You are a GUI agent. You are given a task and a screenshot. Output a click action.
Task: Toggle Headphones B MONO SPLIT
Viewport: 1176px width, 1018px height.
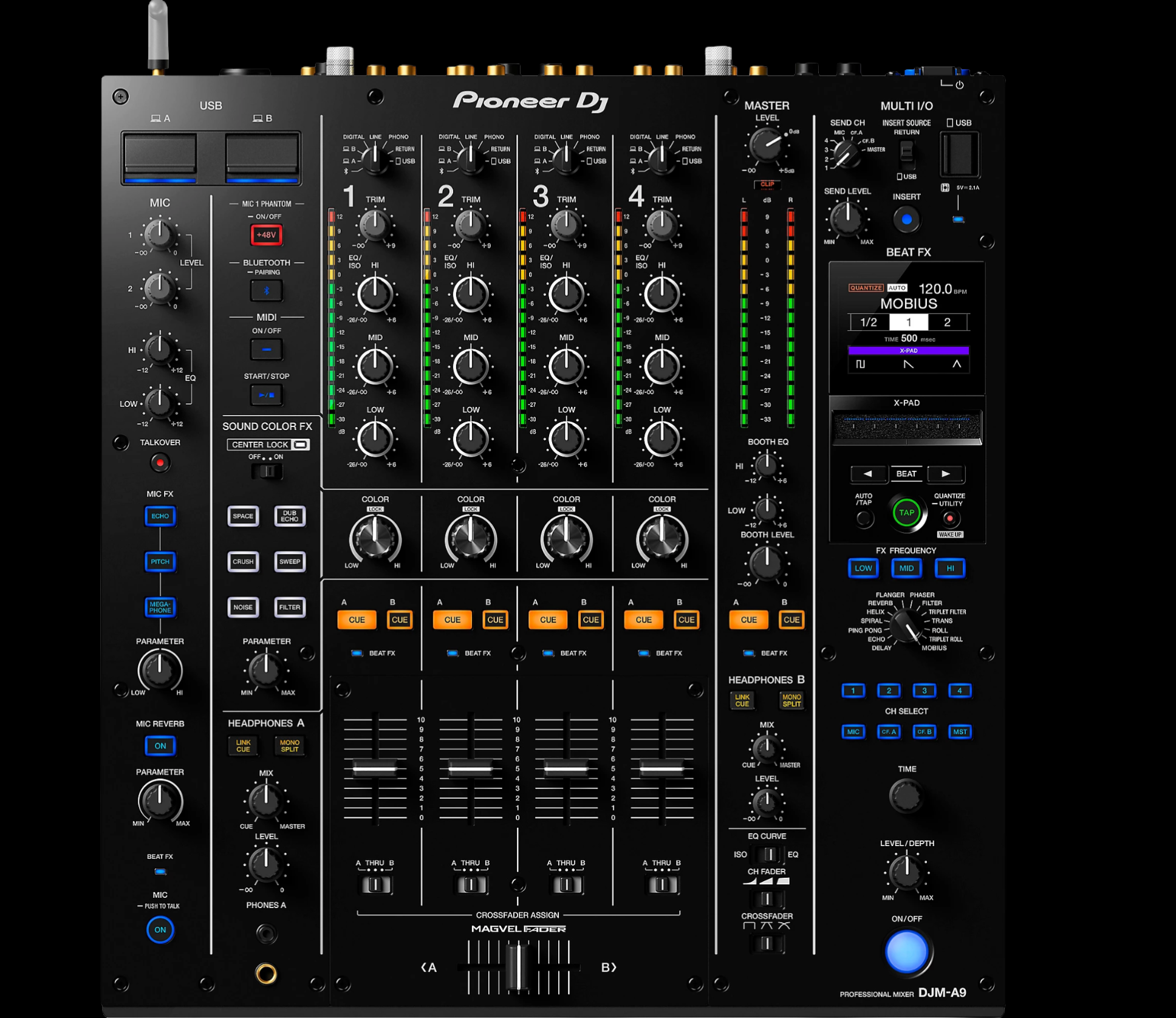point(791,700)
